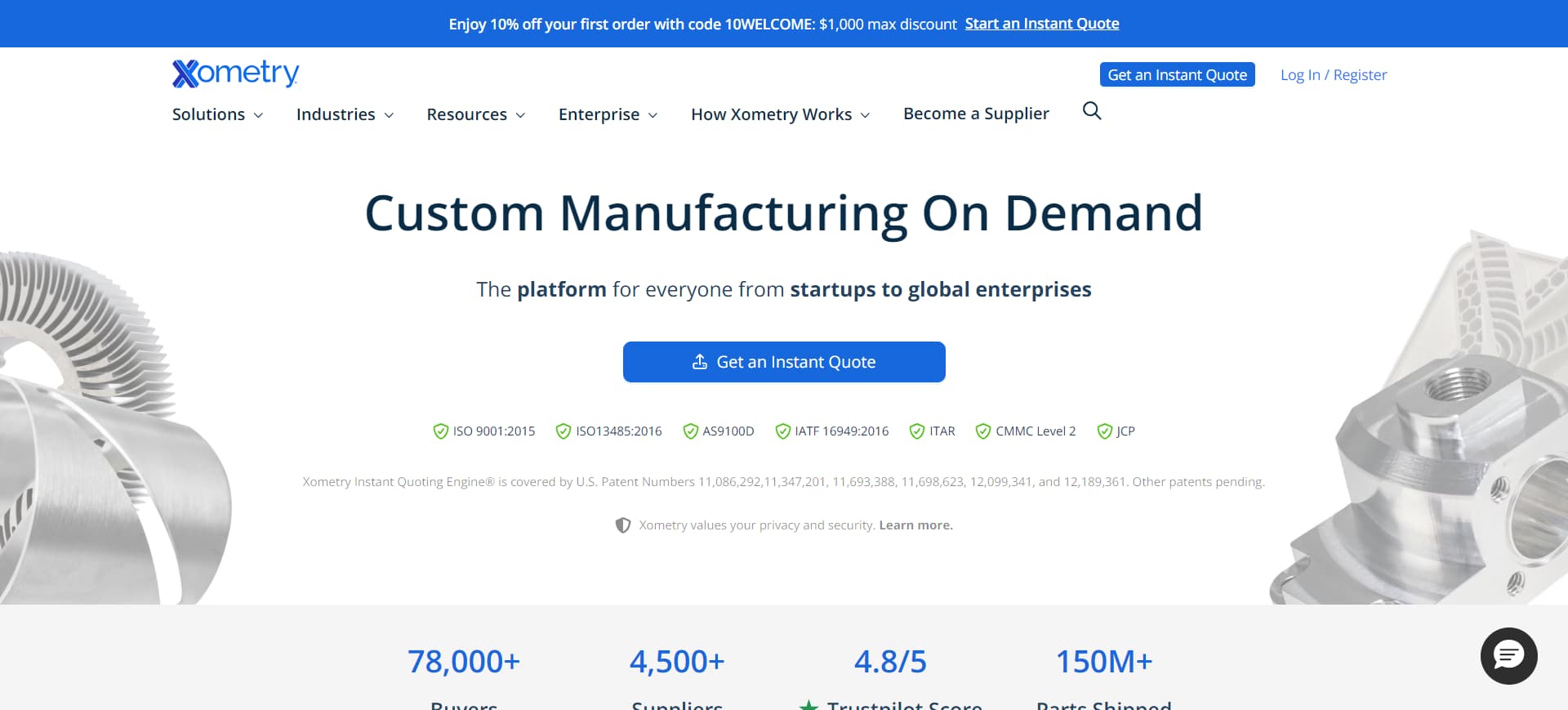Click the ISO13485:2016 shield checkmark icon
Viewport: 1568px width, 710px height.
[x=563, y=431]
